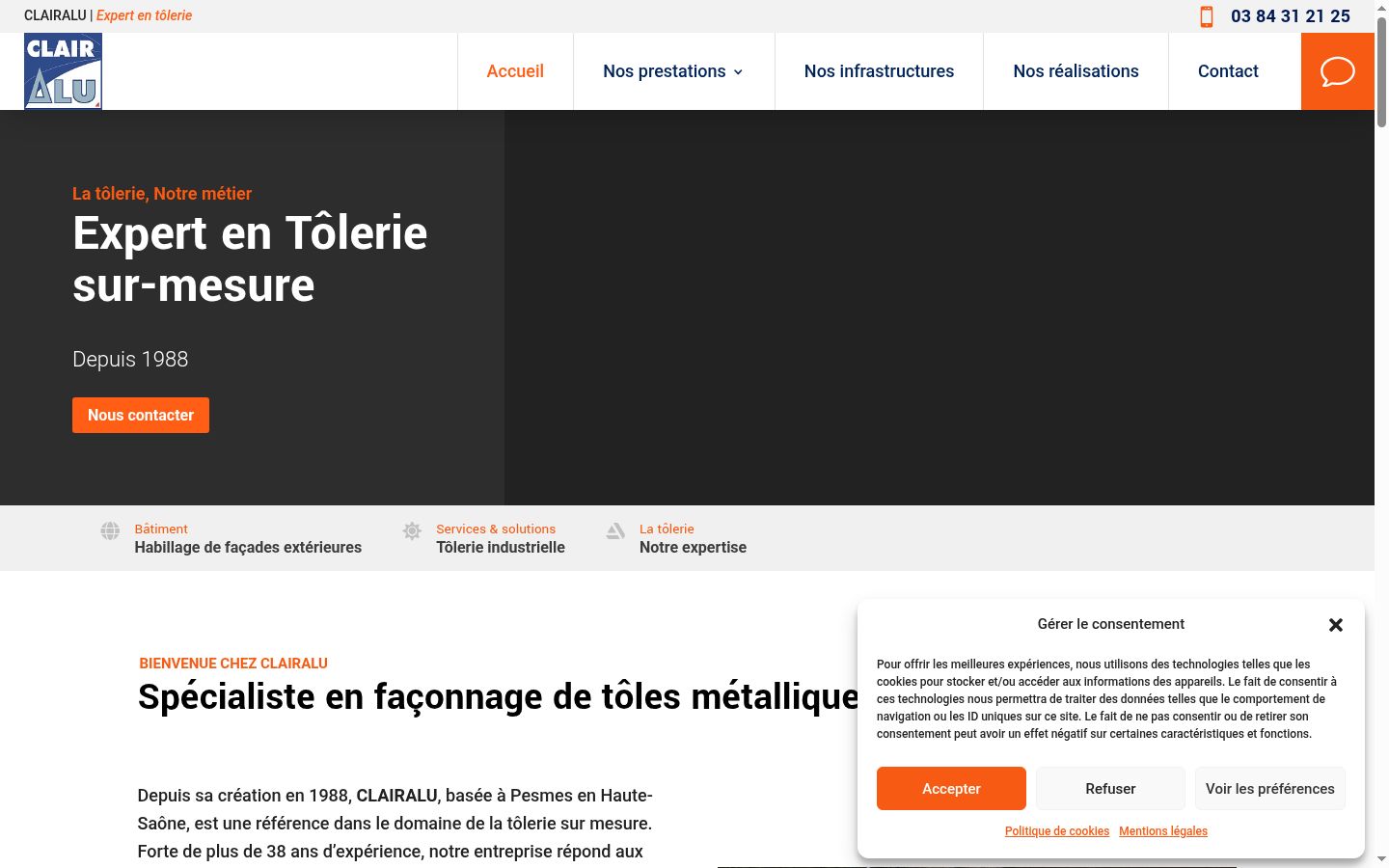The width and height of the screenshot is (1389, 868).
Task: Click the globe icon beside Bâtiment
Action: click(x=111, y=530)
